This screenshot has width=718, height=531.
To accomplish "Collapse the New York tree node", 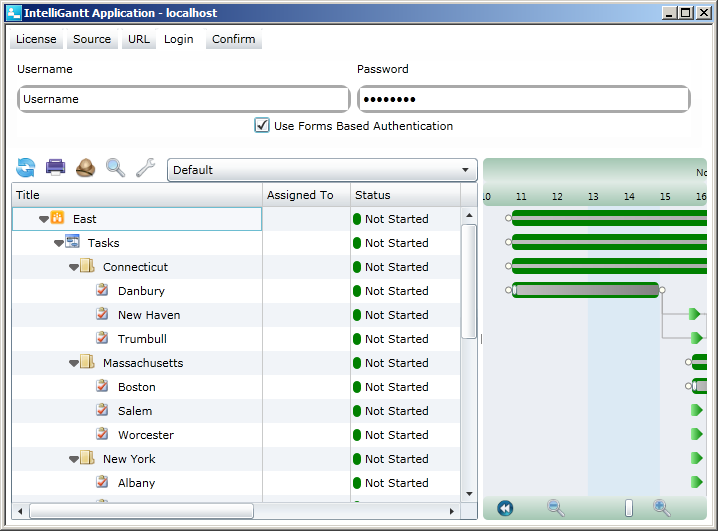I will click(x=74, y=459).
